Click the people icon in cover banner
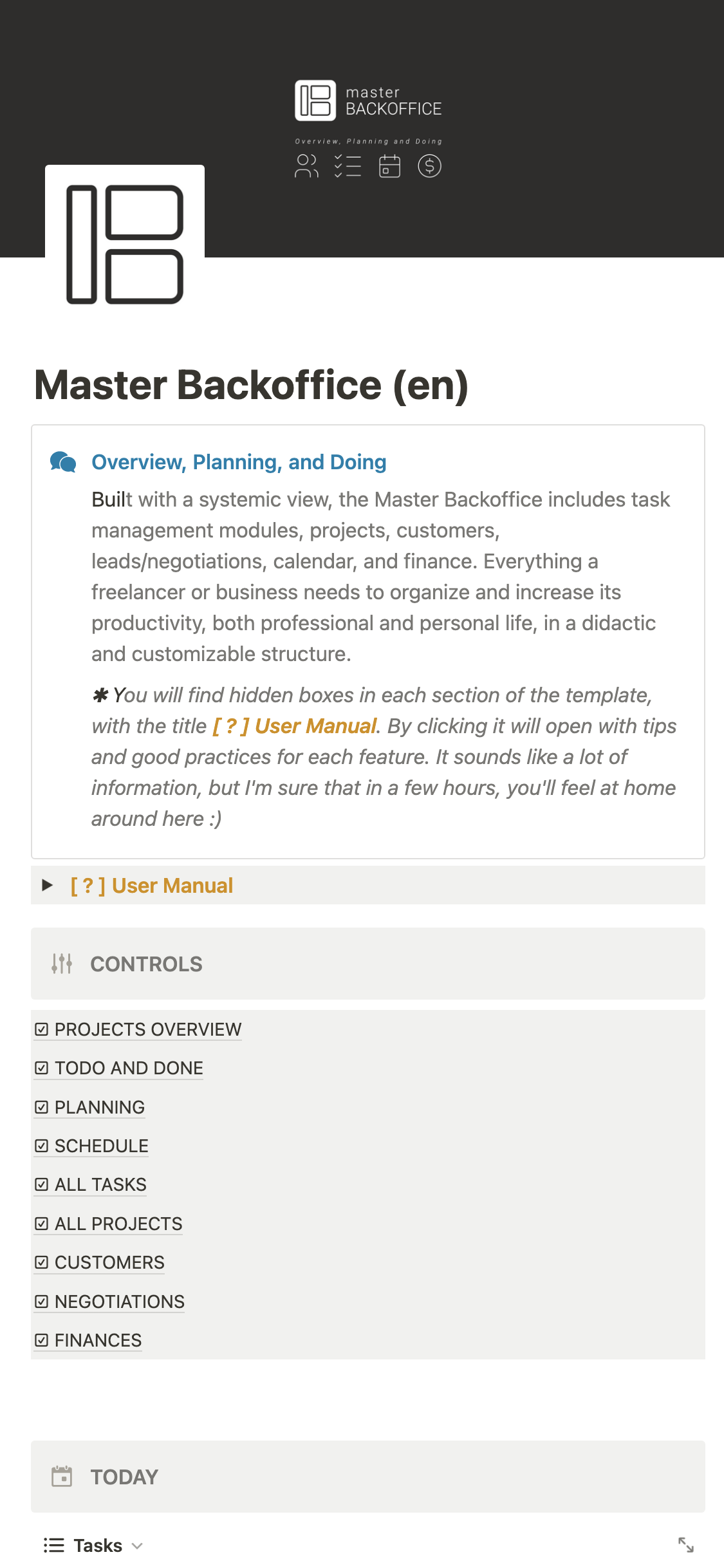 (306, 166)
